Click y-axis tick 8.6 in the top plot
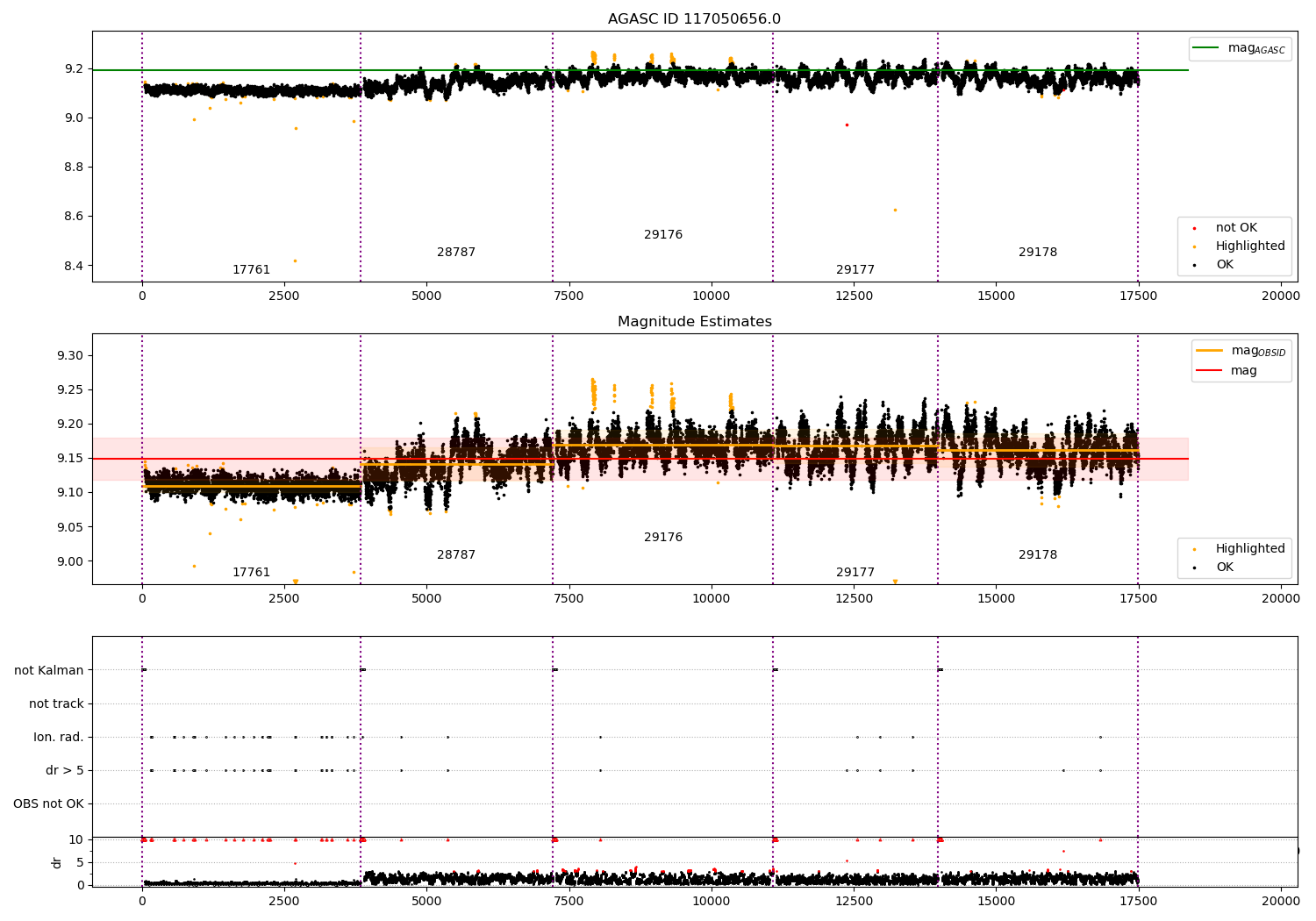Image resolution: width=1316 pixels, height=921 pixels. [x=74, y=217]
